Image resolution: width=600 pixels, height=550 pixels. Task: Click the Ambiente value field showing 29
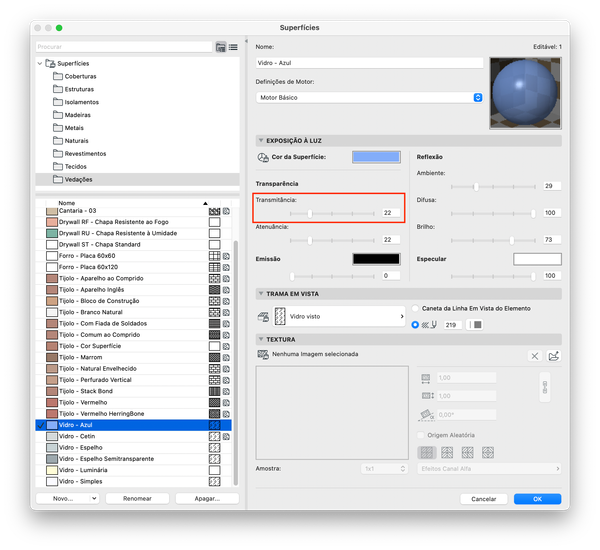[552, 186]
